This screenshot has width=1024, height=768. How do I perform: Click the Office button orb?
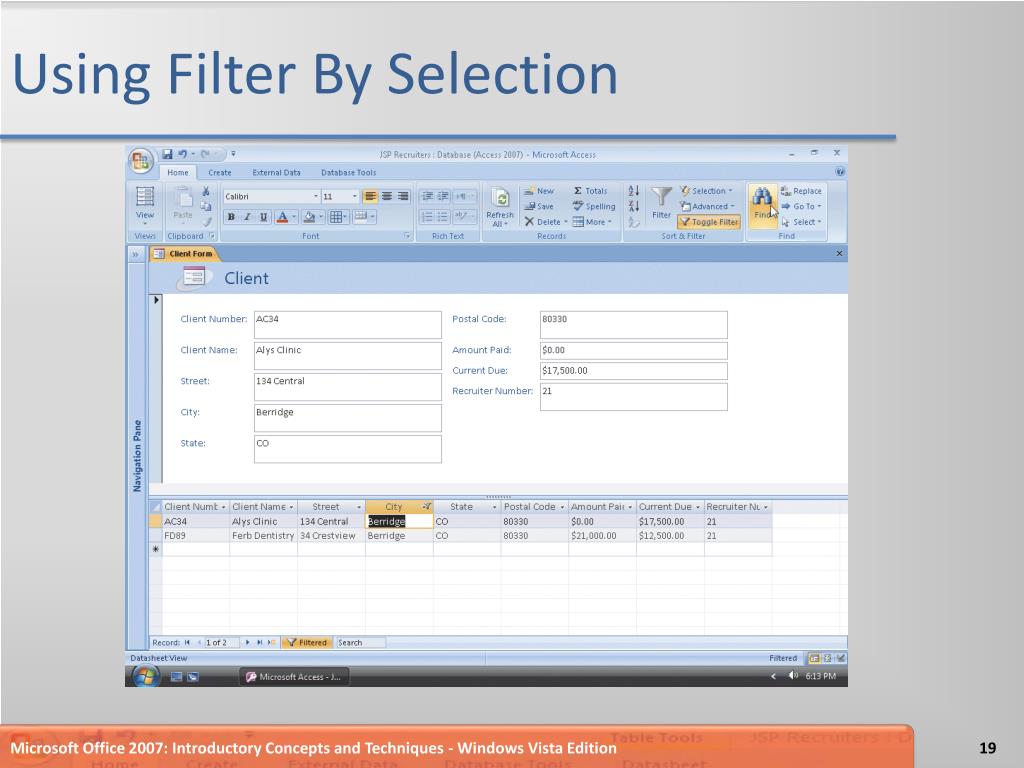tap(140, 161)
